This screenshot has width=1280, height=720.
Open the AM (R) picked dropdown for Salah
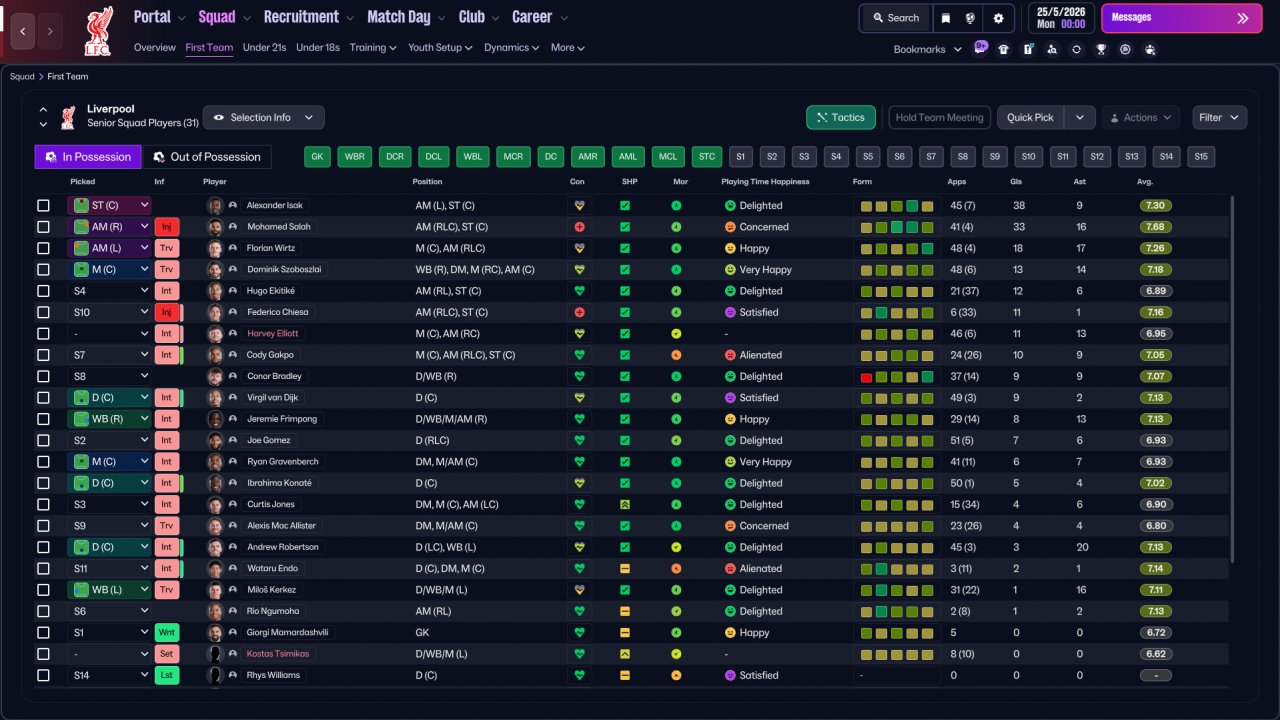pyautogui.click(x=110, y=227)
